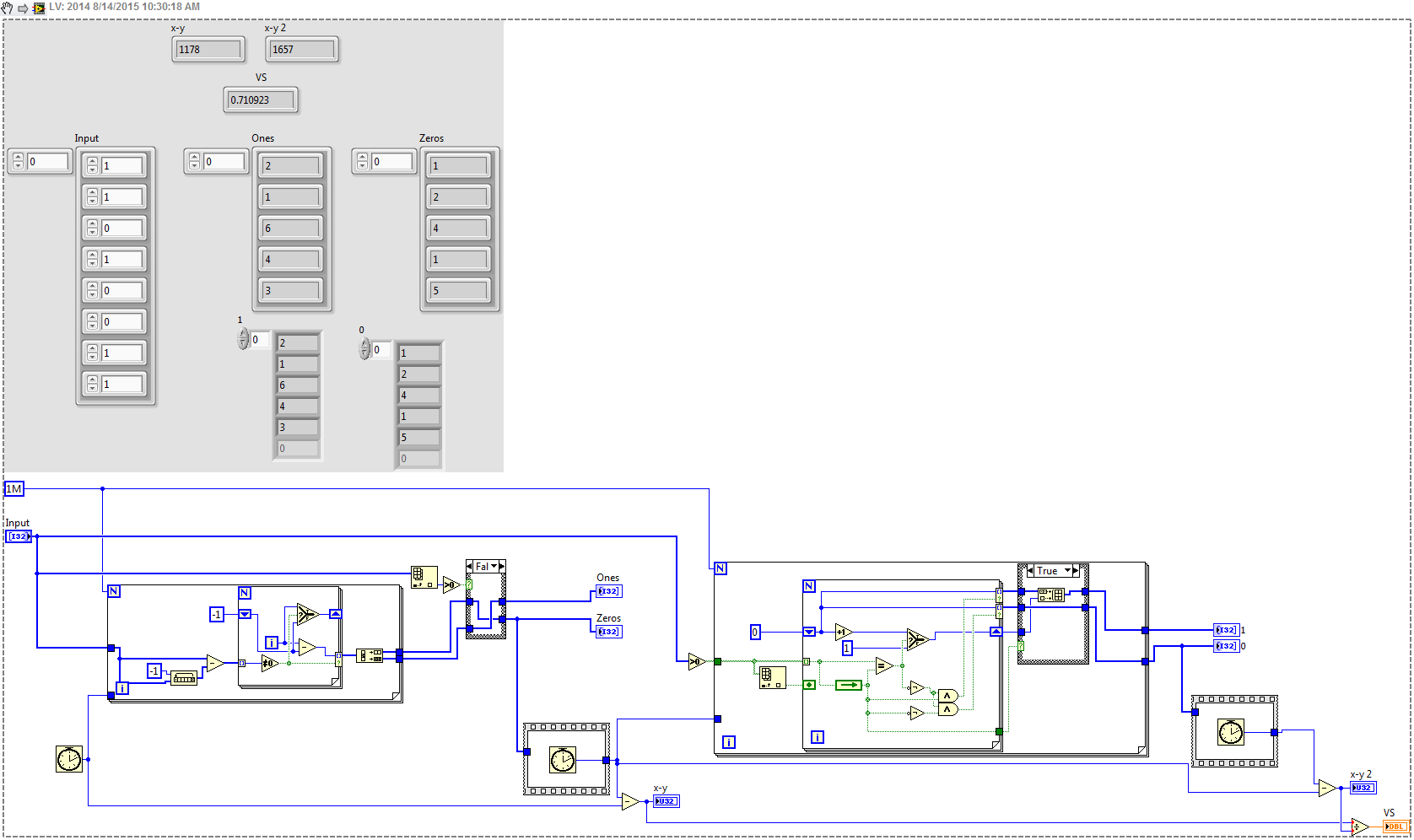
Task: Click stepper of first Input array element
Action: tap(93, 165)
